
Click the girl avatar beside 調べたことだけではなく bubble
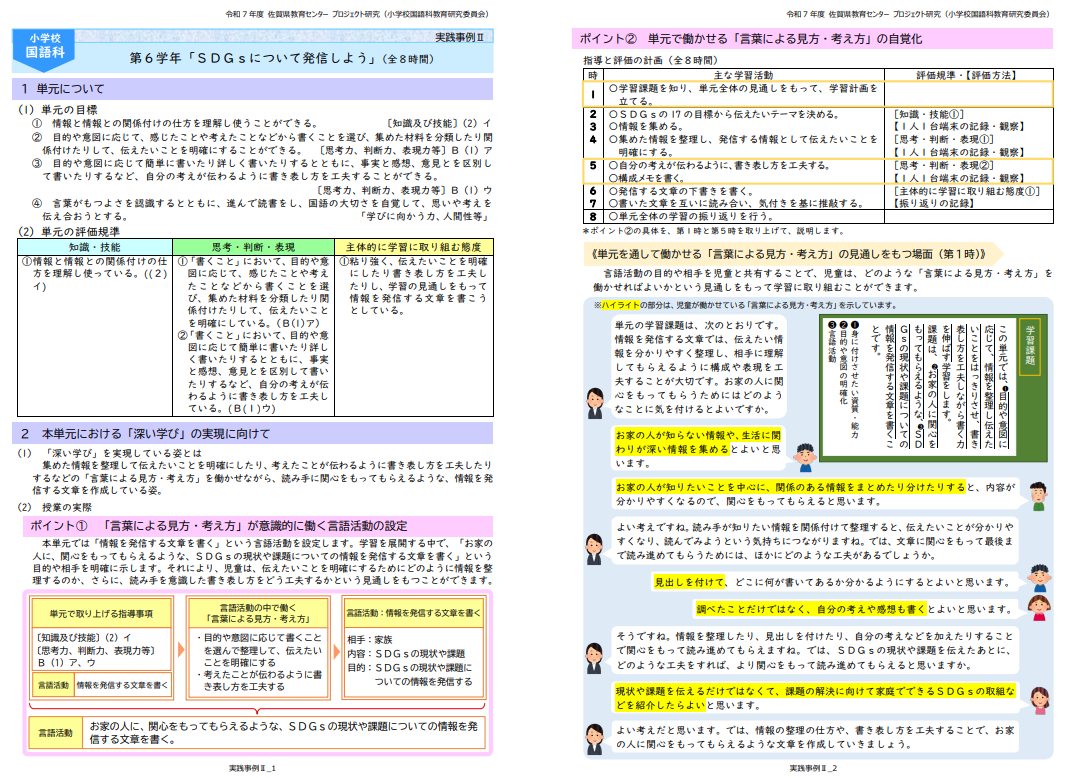(x=1037, y=608)
